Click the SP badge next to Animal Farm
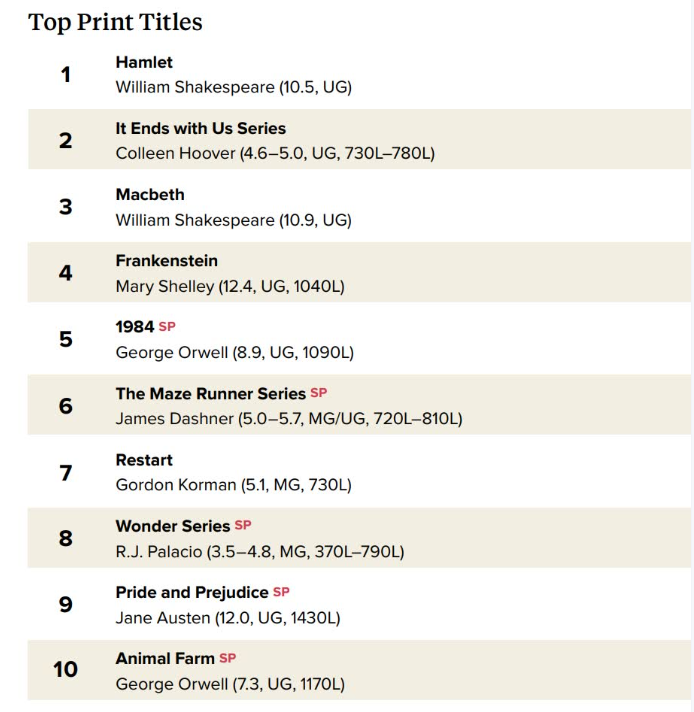This screenshot has width=694, height=712. pos(228,658)
